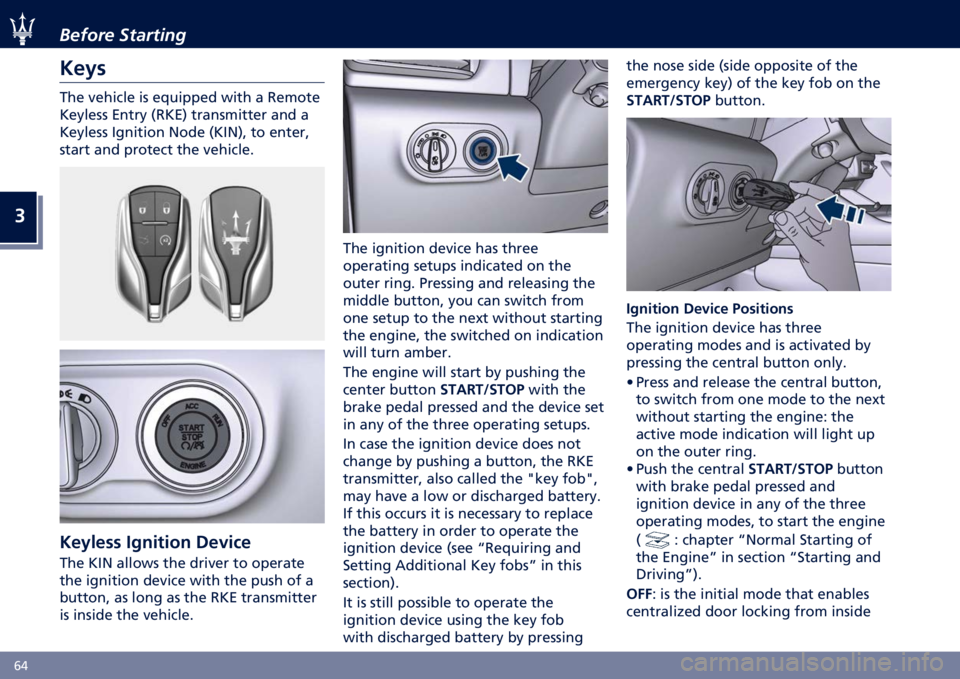Viewport: 960px width, 679px height.
Task: Click text "the nose side (side opposite of the"
Action: tap(741, 66)
